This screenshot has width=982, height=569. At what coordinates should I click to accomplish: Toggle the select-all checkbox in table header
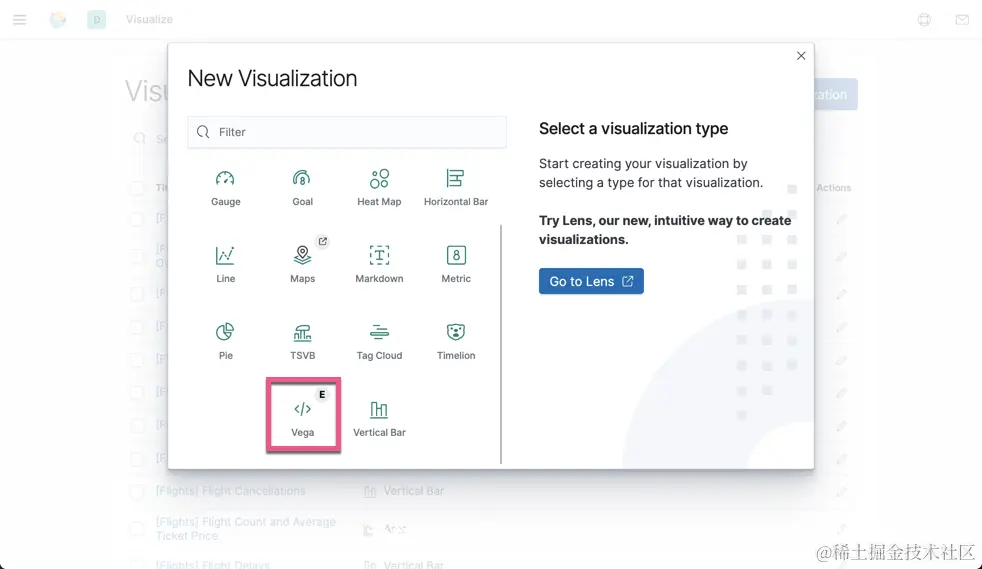click(137, 188)
